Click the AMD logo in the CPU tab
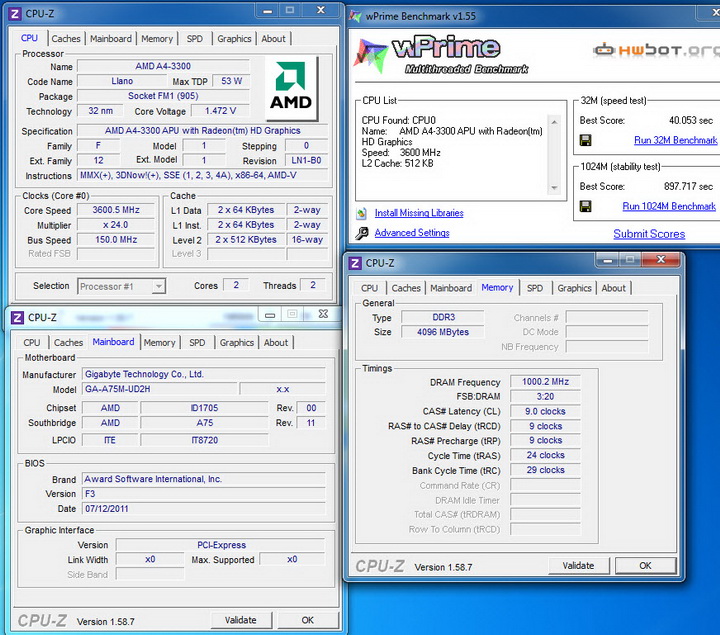This screenshot has width=720, height=635. pos(291,88)
